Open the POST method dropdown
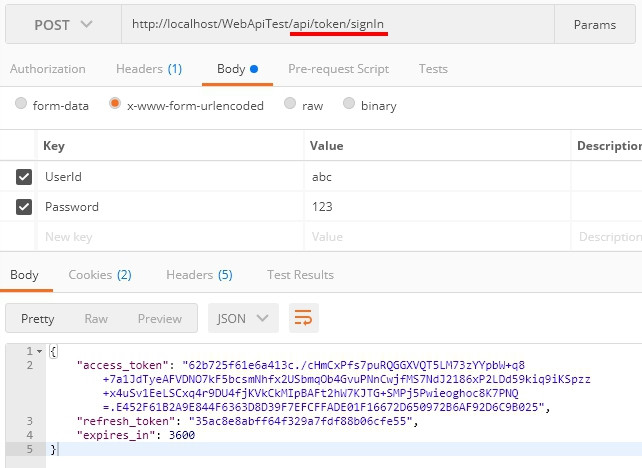This screenshot has height=468, width=642. coord(63,25)
